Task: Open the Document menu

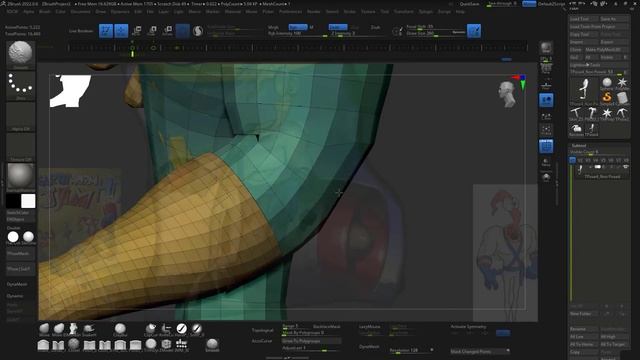Action: click(x=80, y=12)
